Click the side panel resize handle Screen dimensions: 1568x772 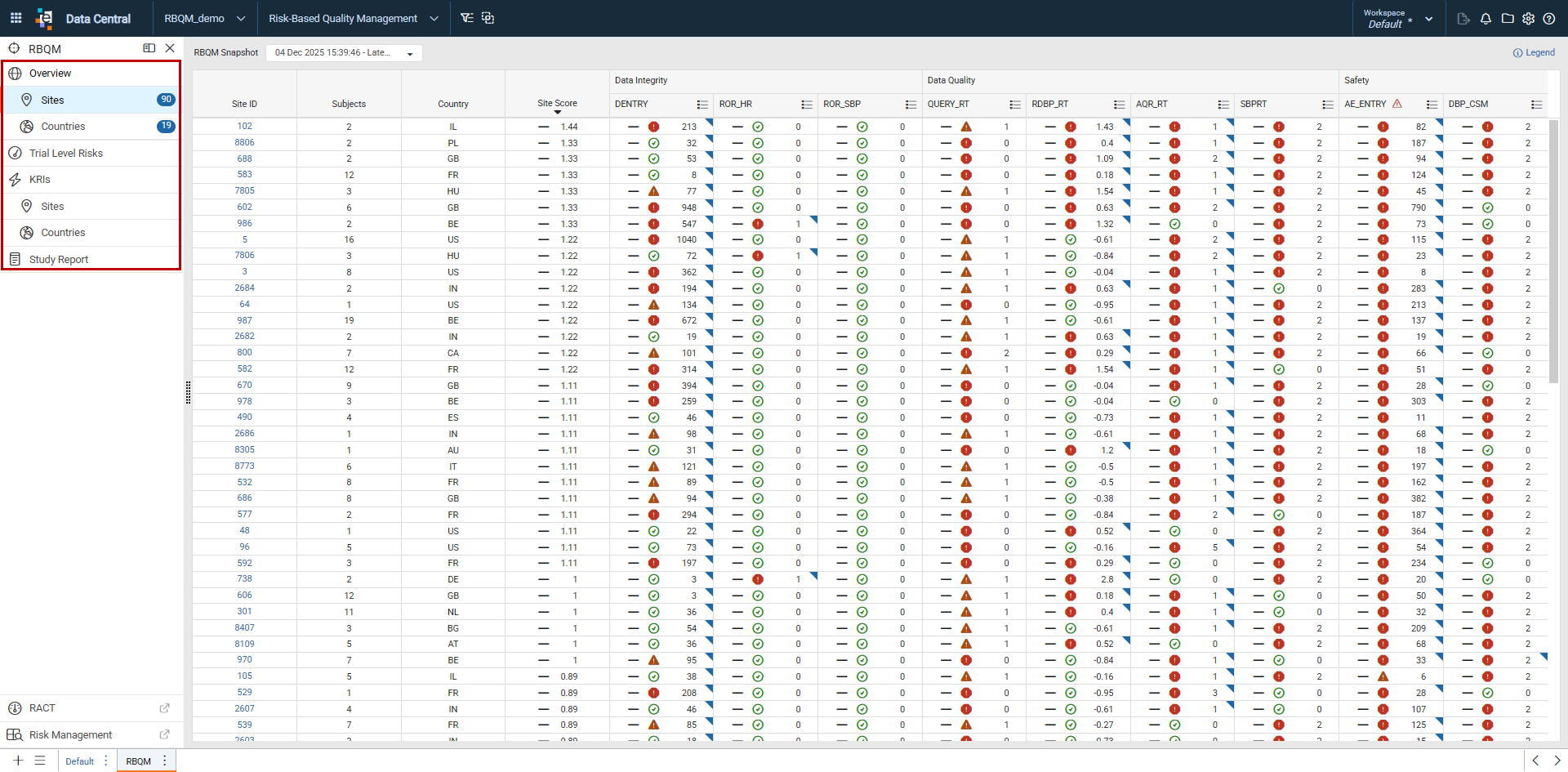[188, 393]
